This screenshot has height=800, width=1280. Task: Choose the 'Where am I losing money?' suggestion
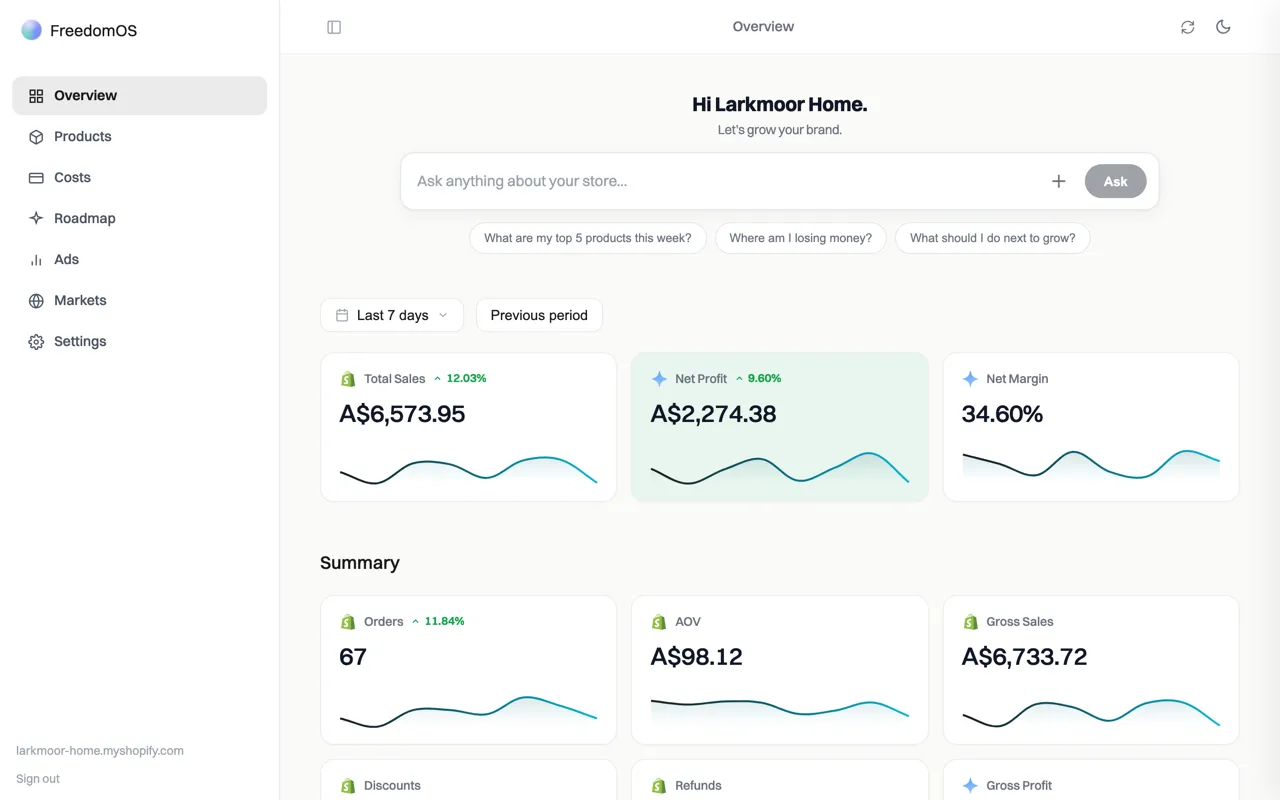801,238
